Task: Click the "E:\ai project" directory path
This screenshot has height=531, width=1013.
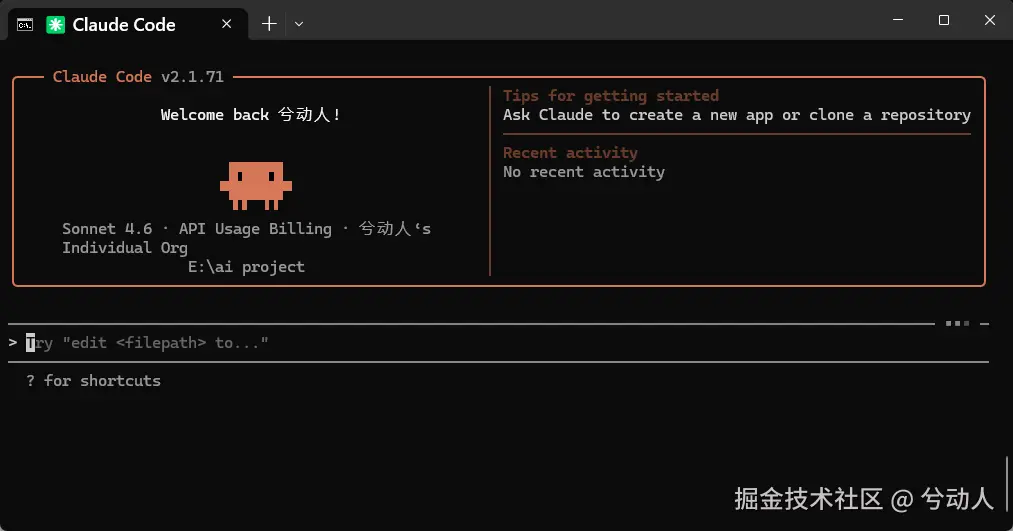Action: 246,267
